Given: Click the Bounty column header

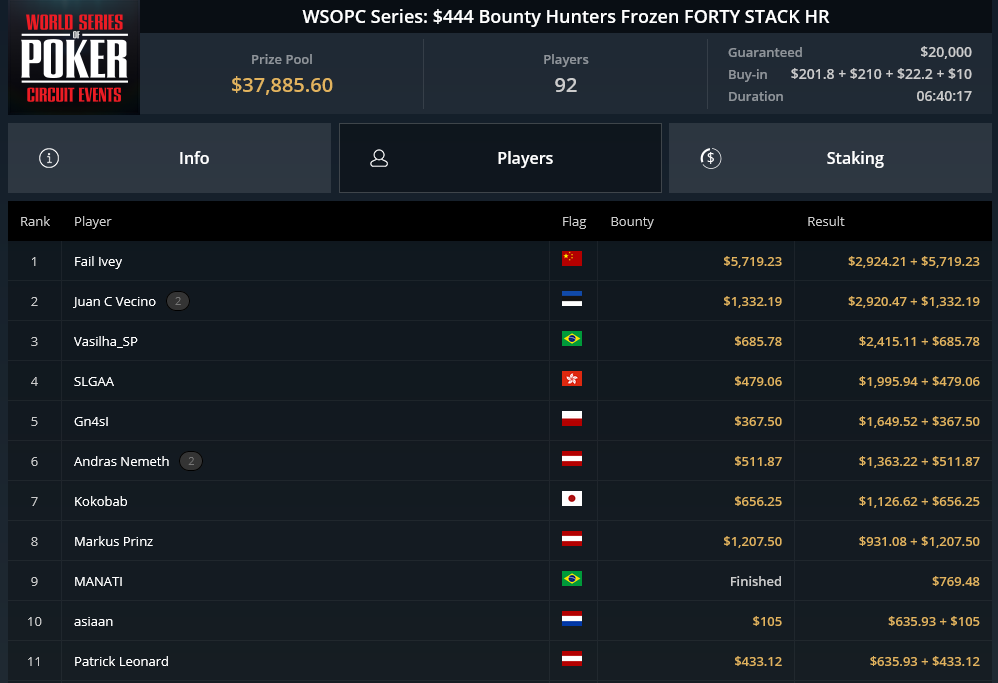Looking at the screenshot, I should coord(632,222).
